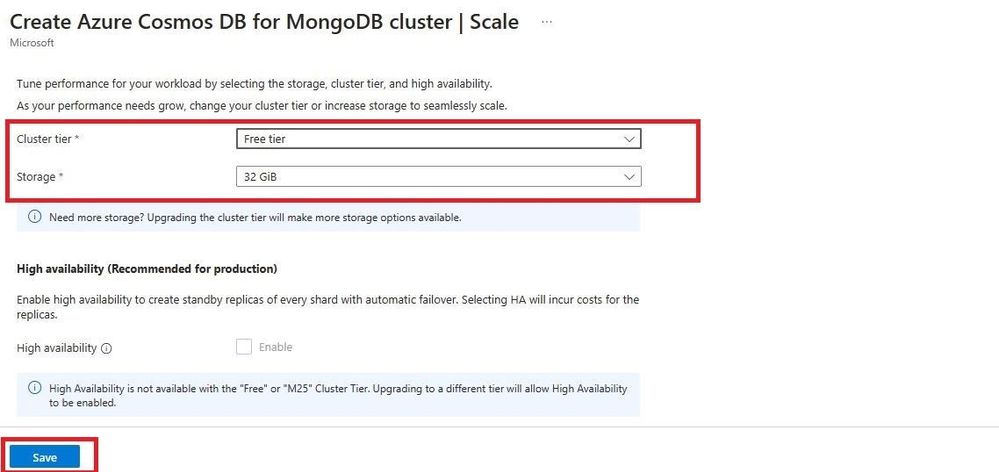Viewport: 999px width, 472px height.
Task: Open the 32 GiB storage combo box
Action: point(438,176)
